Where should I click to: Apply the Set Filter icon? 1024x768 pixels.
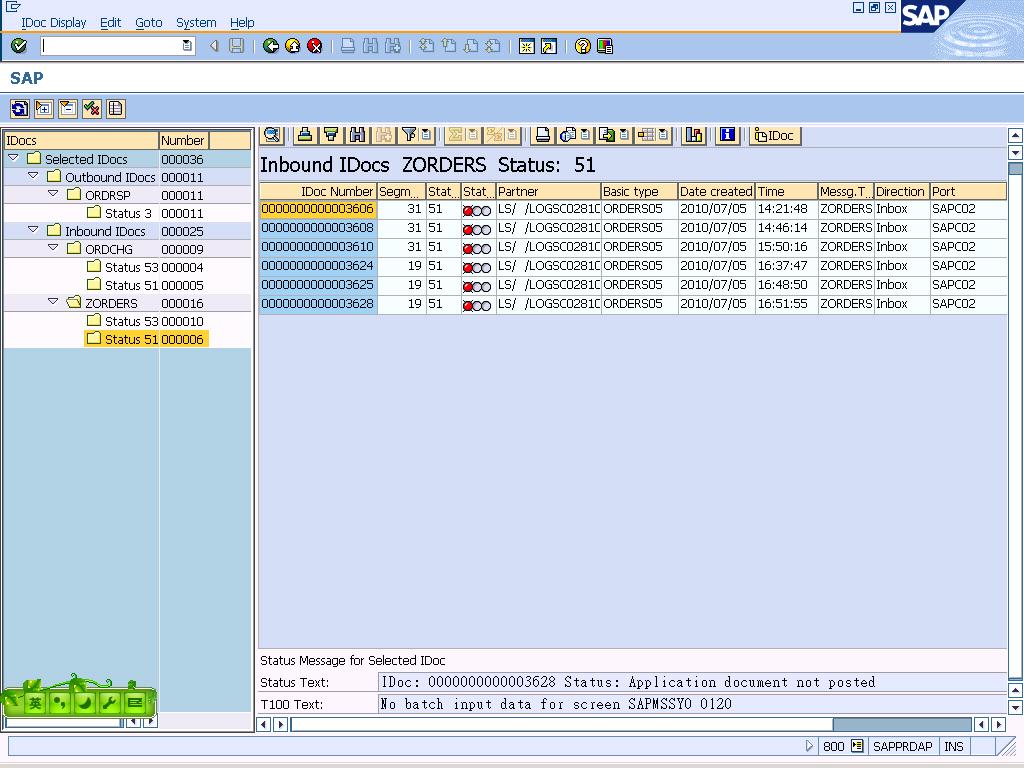(408, 136)
